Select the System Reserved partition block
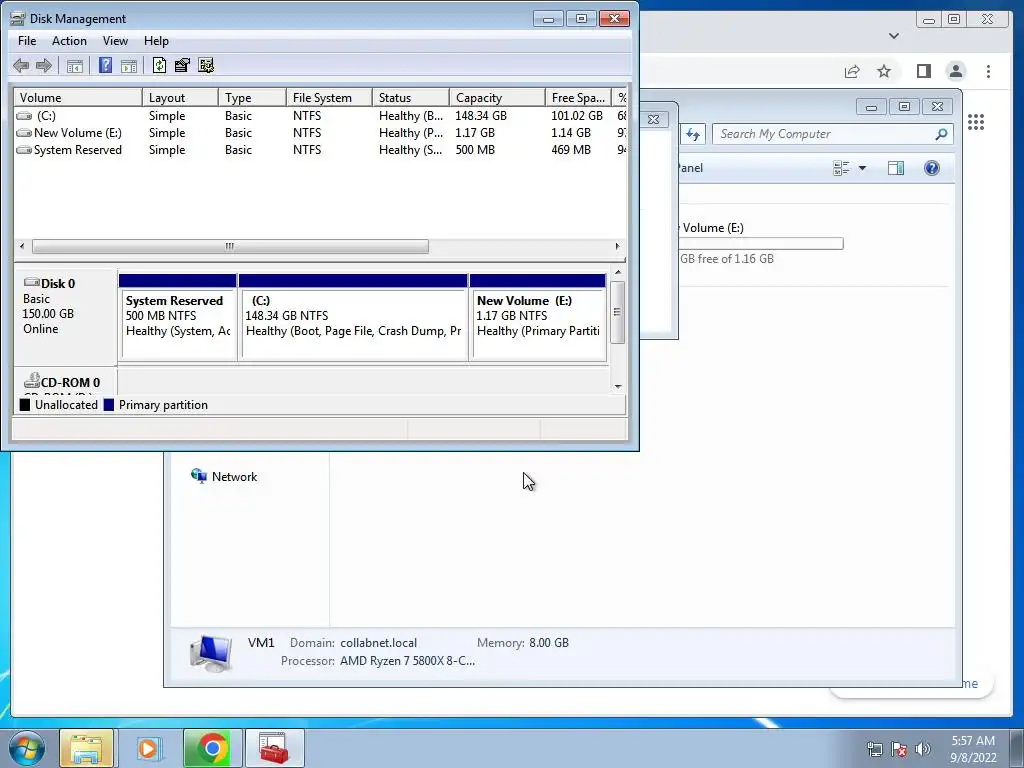 pyautogui.click(x=178, y=317)
